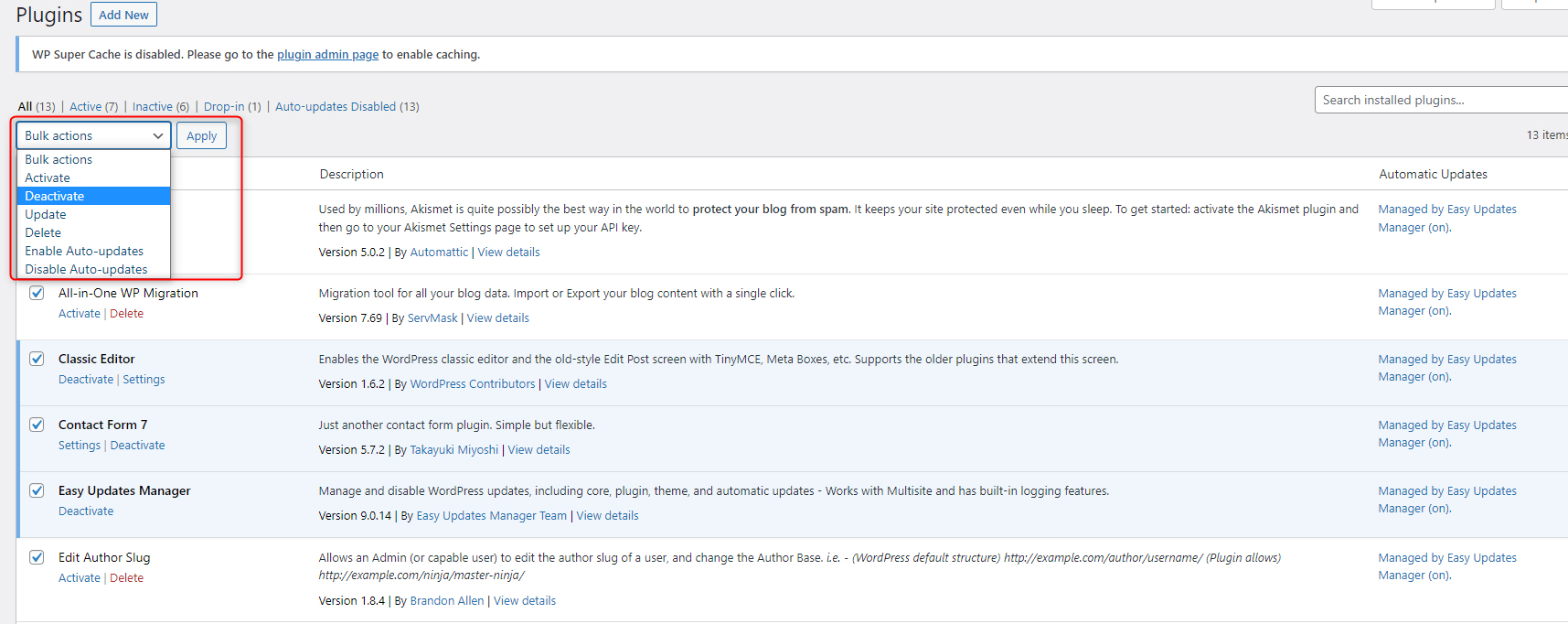Open the plugin admin page link
The width and height of the screenshot is (1568, 624).
tap(327, 54)
